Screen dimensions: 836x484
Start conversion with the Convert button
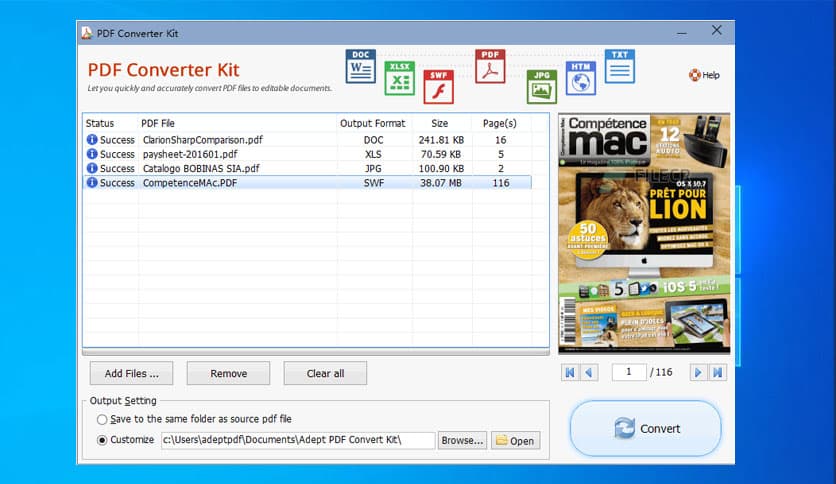(x=646, y=429)
